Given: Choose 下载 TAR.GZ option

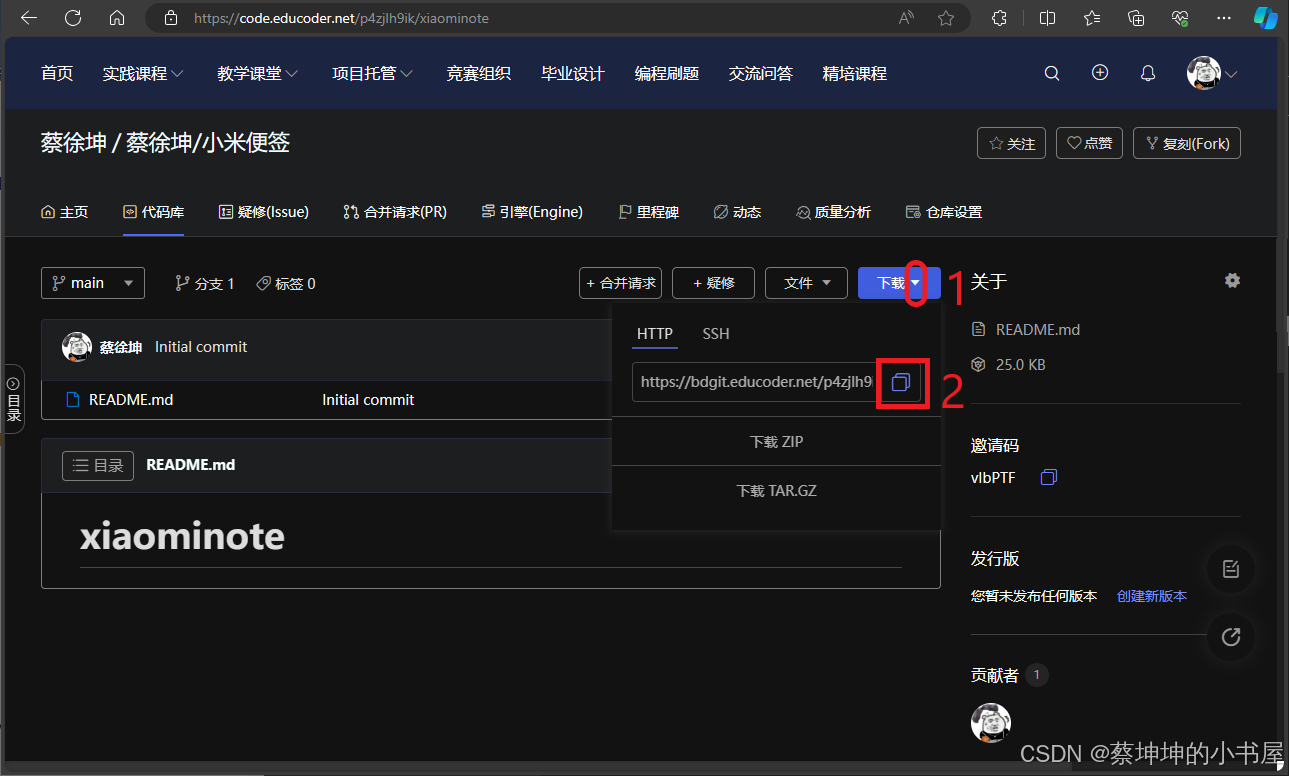Looking at the screenshot, I should coord(776,491).
